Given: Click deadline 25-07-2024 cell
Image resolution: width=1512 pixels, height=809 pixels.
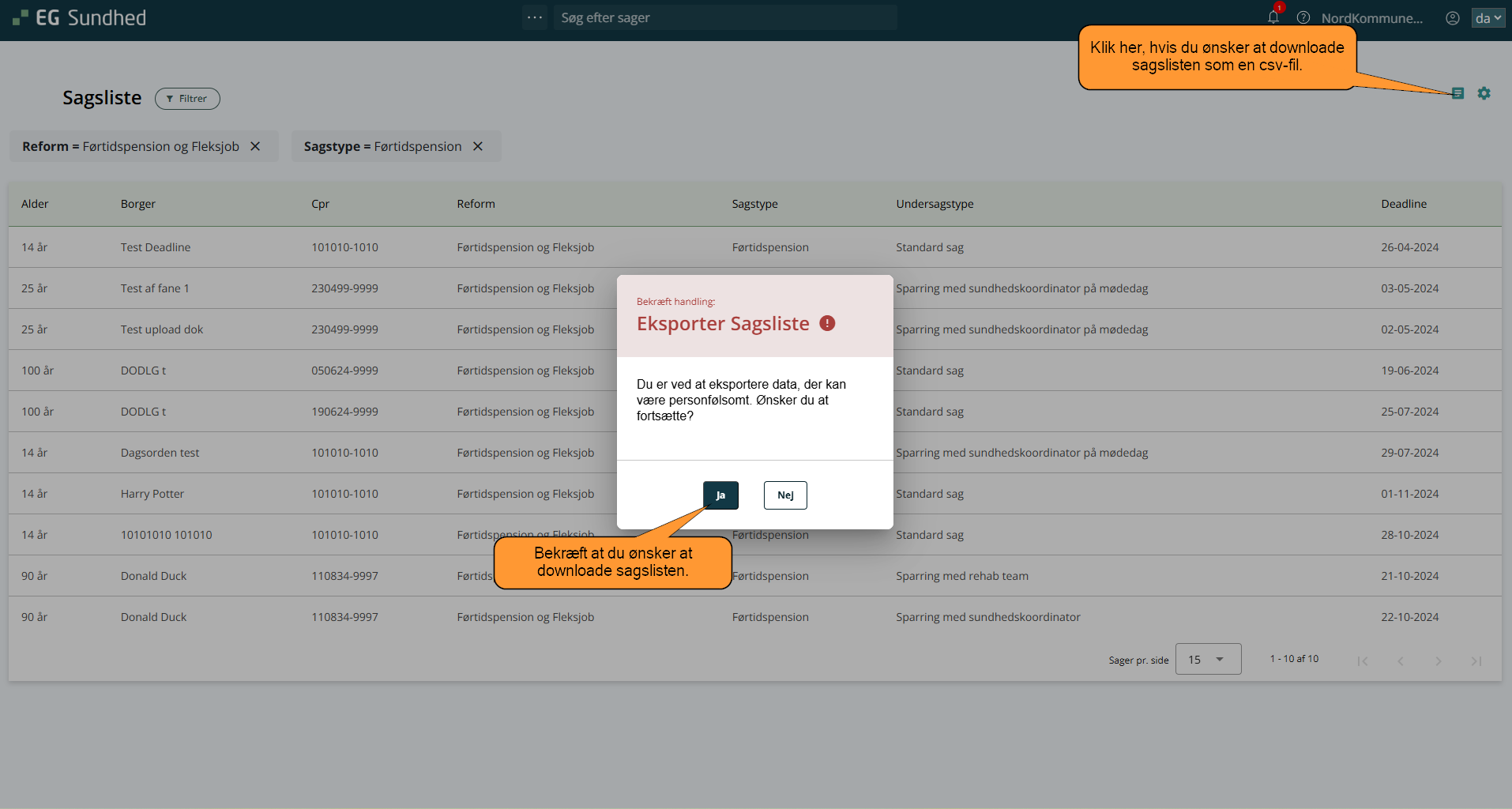Looking at the screenshot, I should [x=1410, y=412].
